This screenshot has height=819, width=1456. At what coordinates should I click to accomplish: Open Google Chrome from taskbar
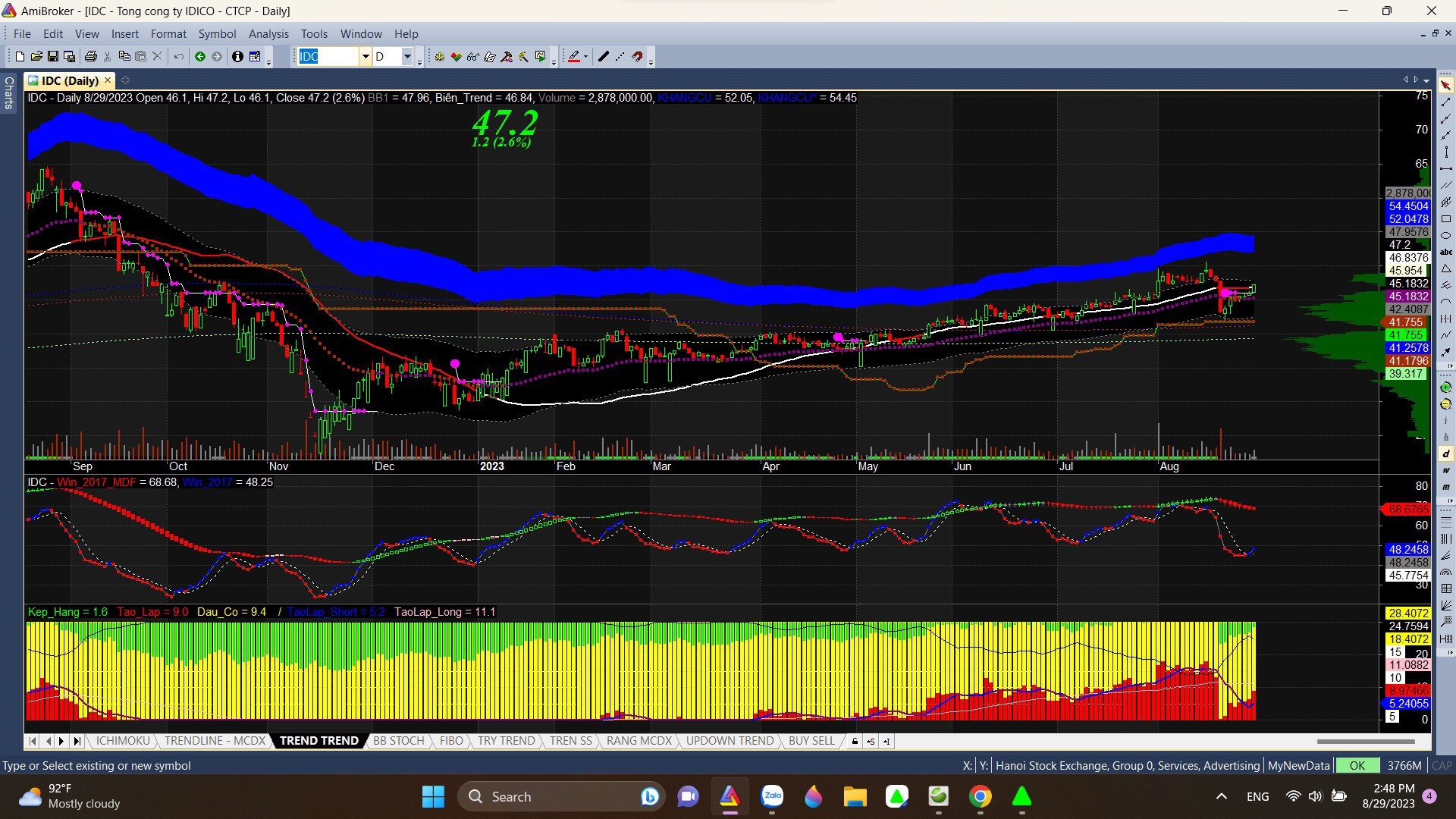[981, 796]
